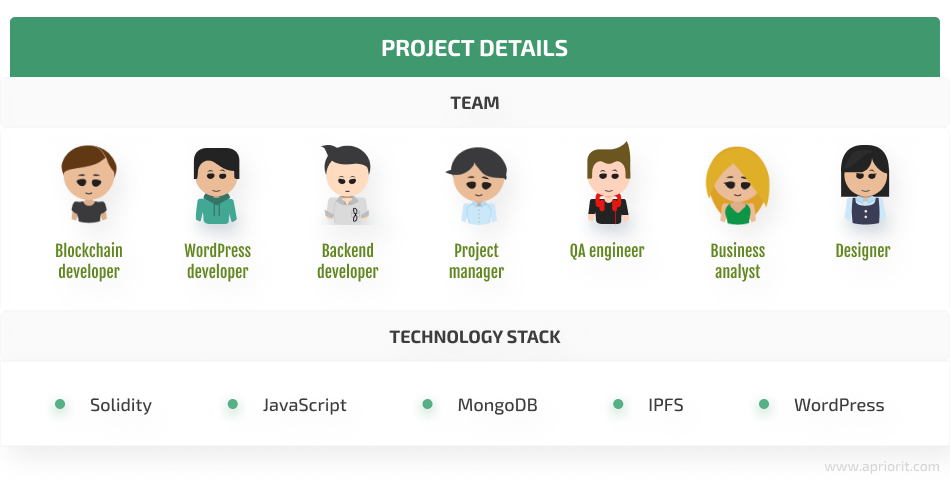Click the Designer avatar

(865, 184)
